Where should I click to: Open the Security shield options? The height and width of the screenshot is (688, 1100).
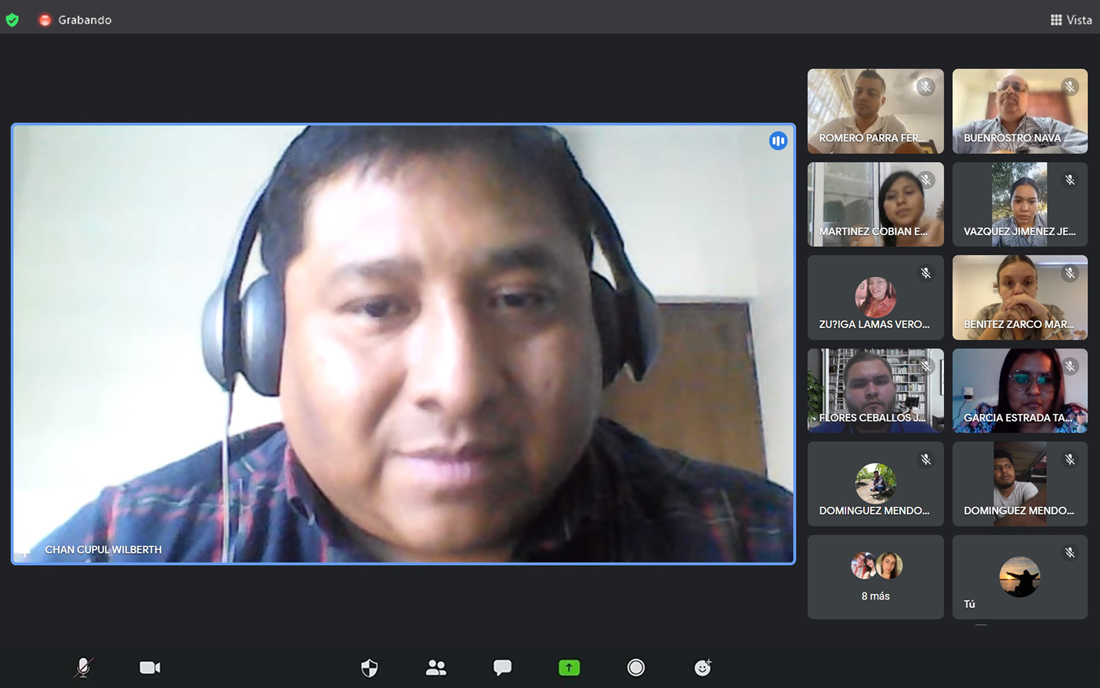pos(369,668)
